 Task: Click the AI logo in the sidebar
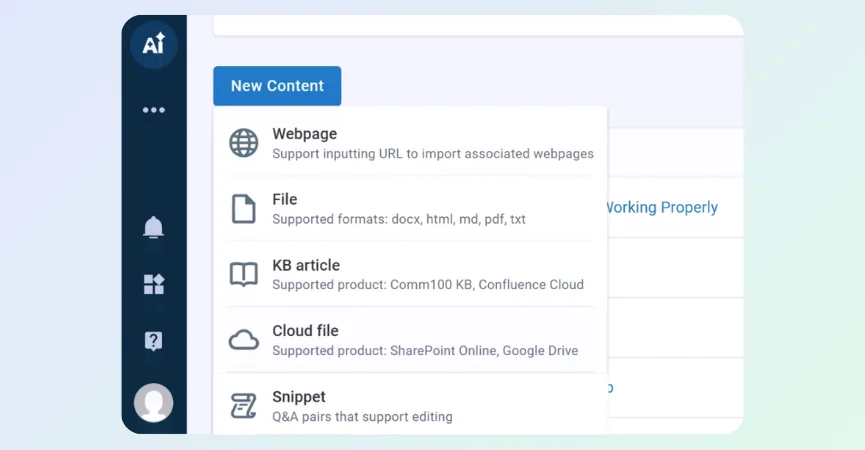(x=153, y=45)
